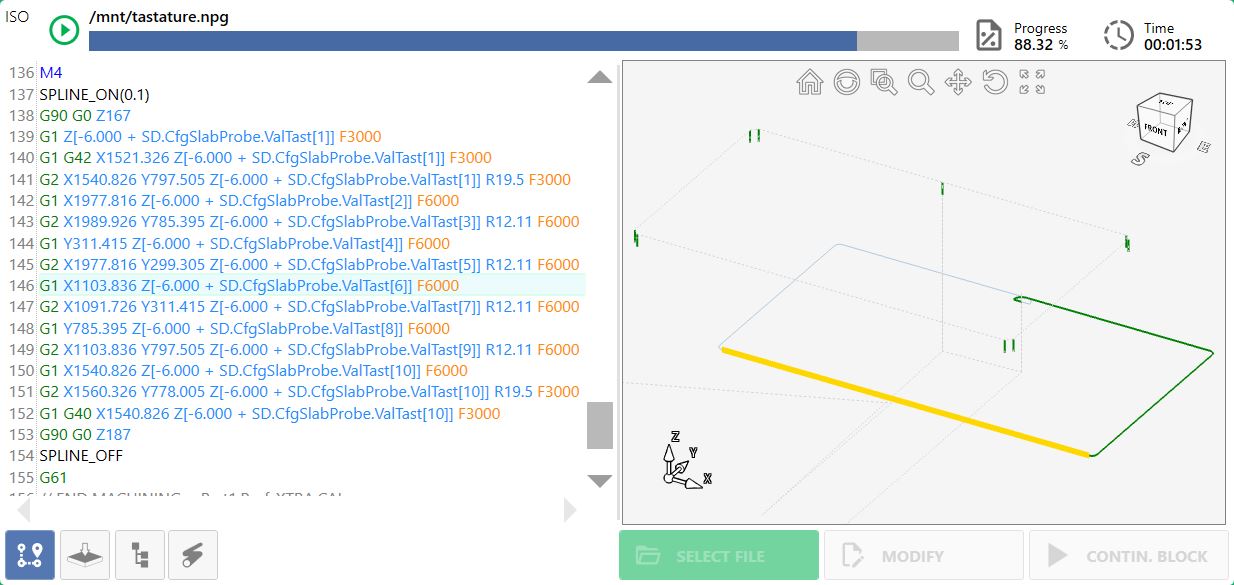Select the magnifier zoom tool
The width and height of the screenshot is (1234, 585).
[x=921, y=82]
